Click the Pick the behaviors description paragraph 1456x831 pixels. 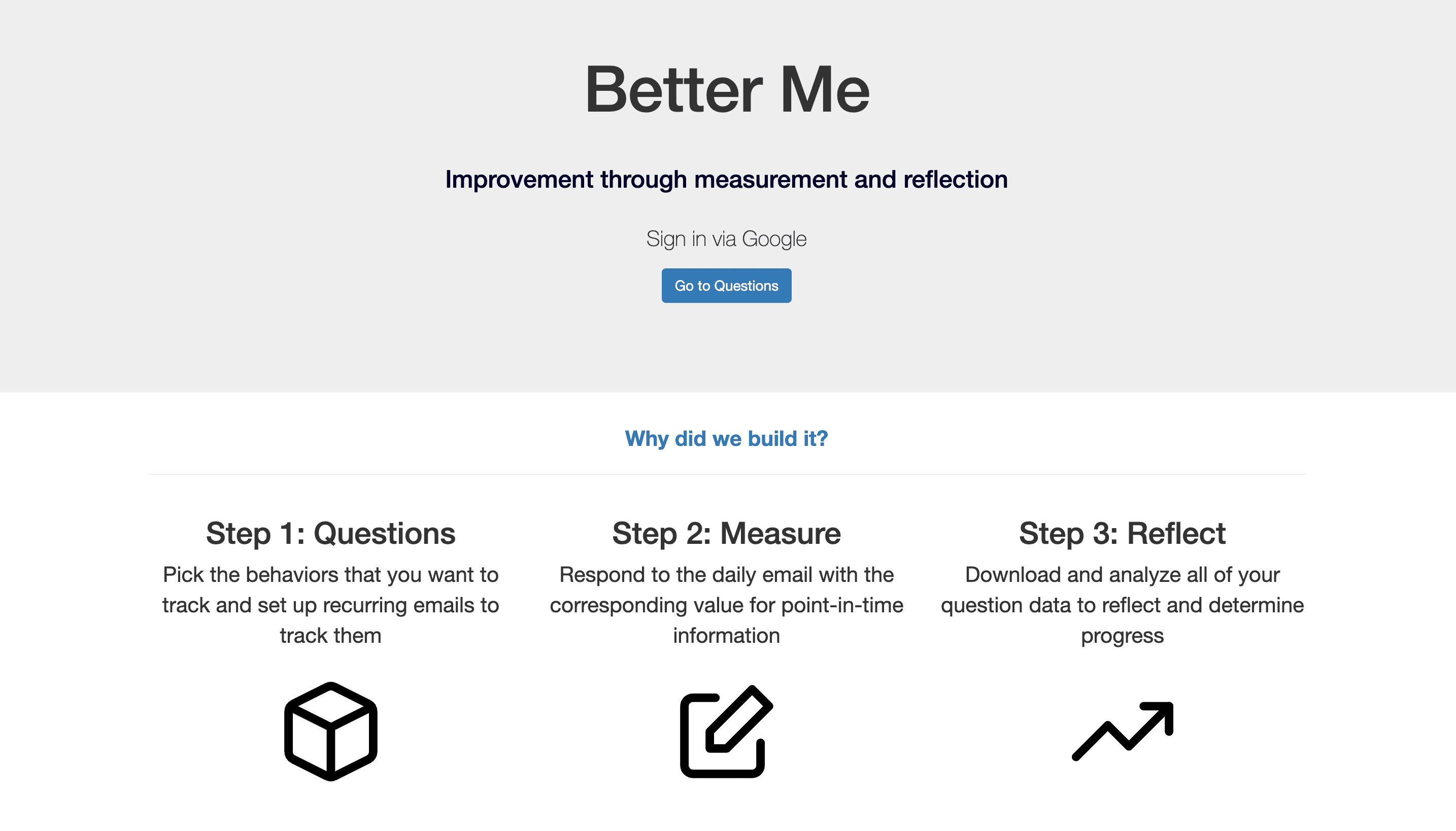[x=330, y=605]
